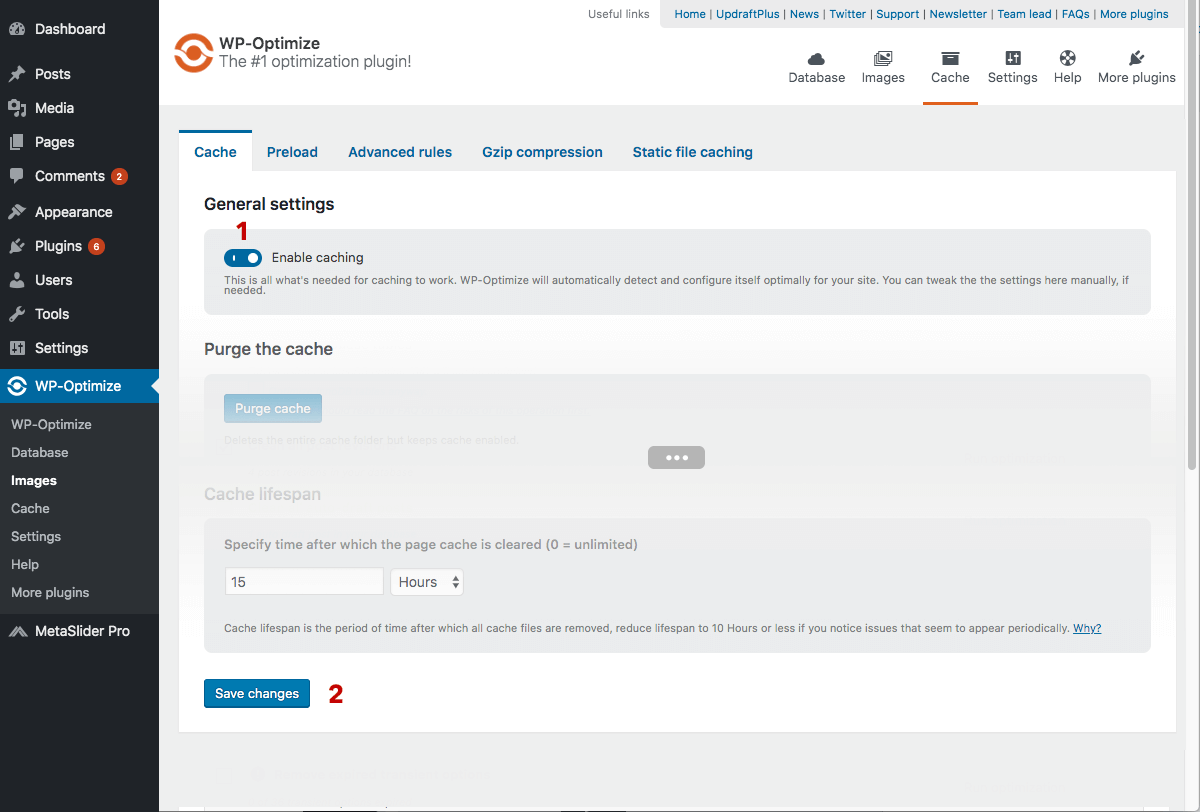Open Settings via the top sliders icon
1200x812 pixels.
[x=1013, y=59]
